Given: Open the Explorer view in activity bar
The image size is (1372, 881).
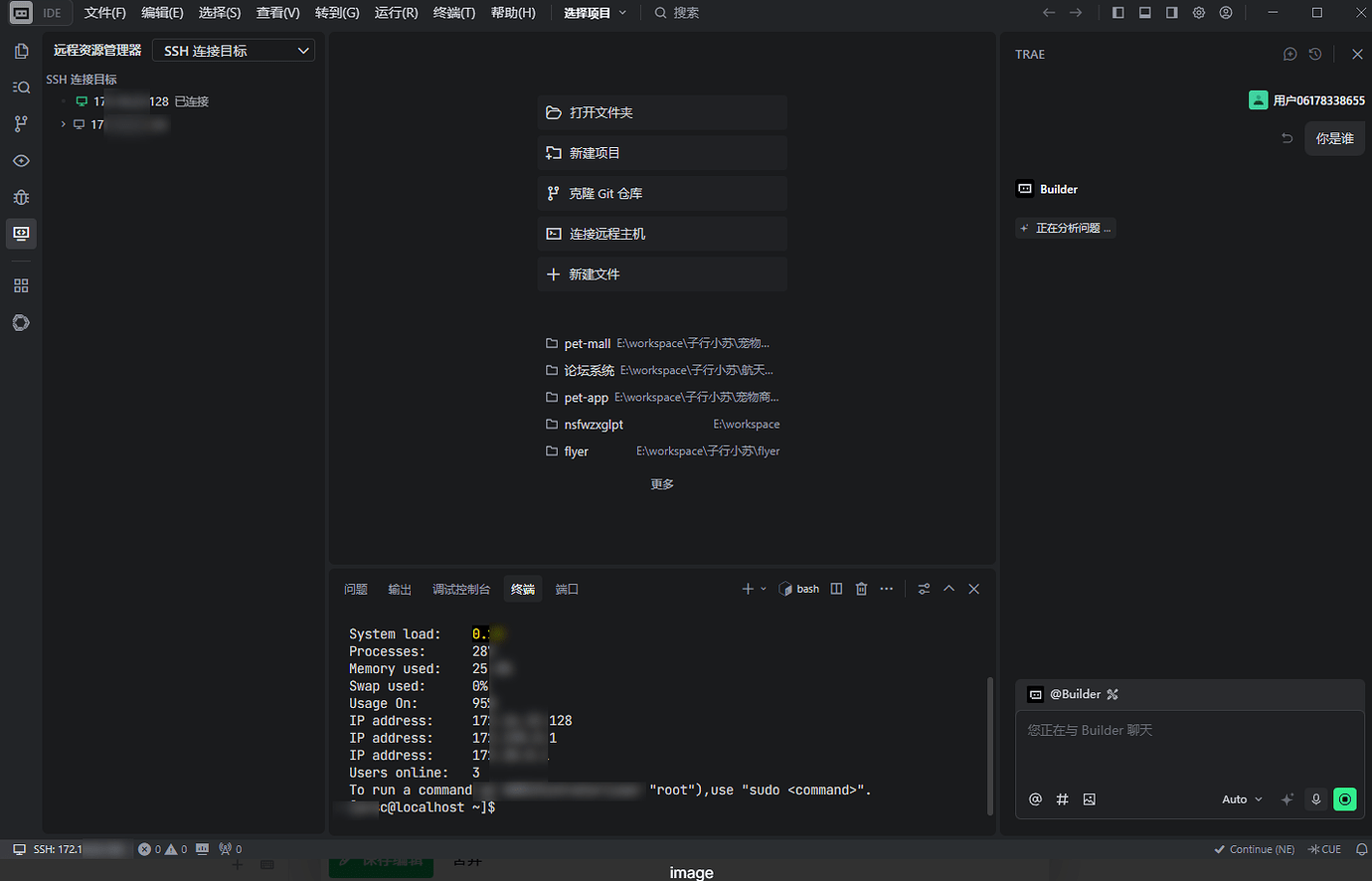Looking at the screenshot, I should pos(21,51).
